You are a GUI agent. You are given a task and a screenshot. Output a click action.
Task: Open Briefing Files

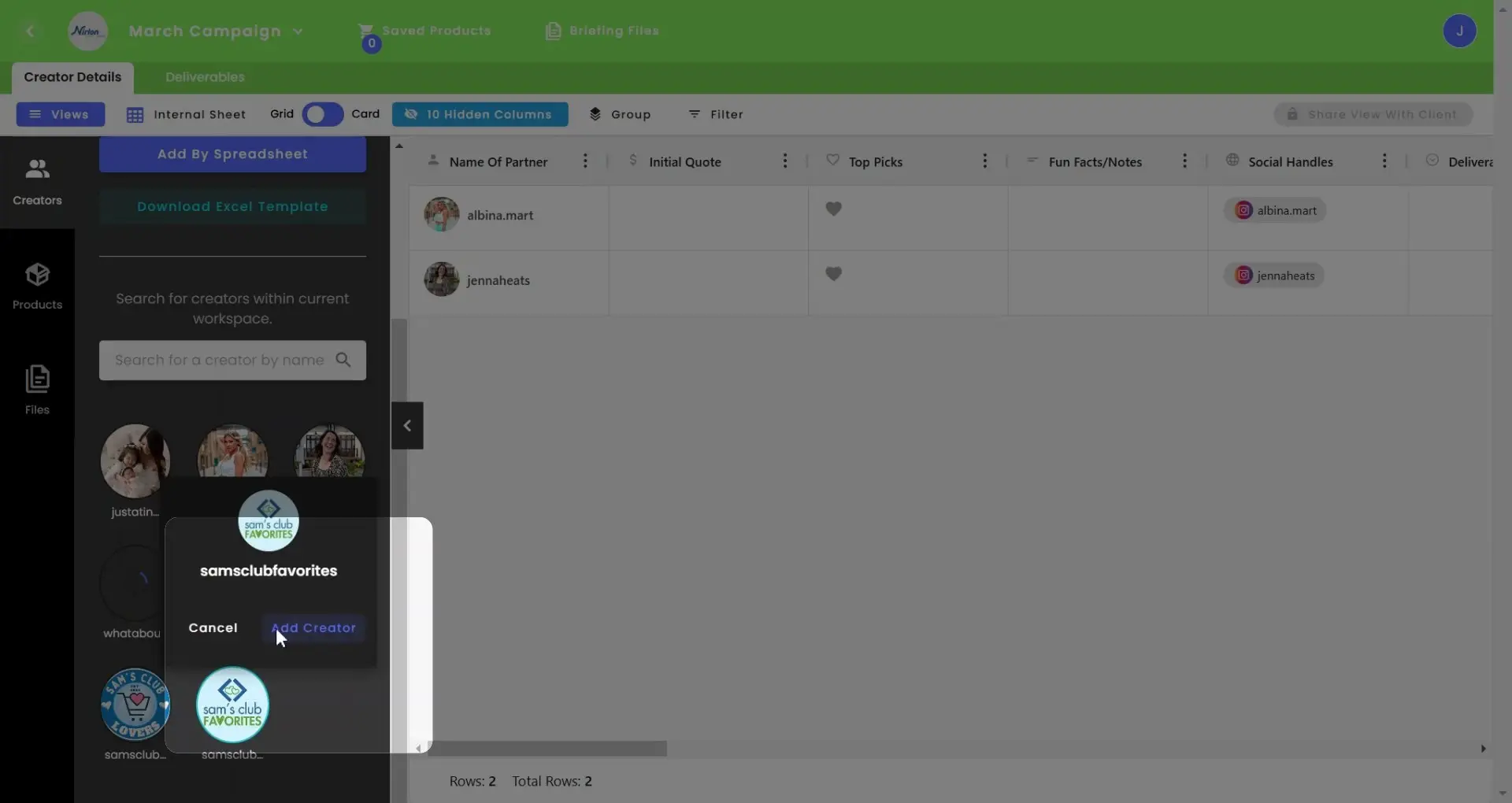pyautogui.click(x=602, y=31)
